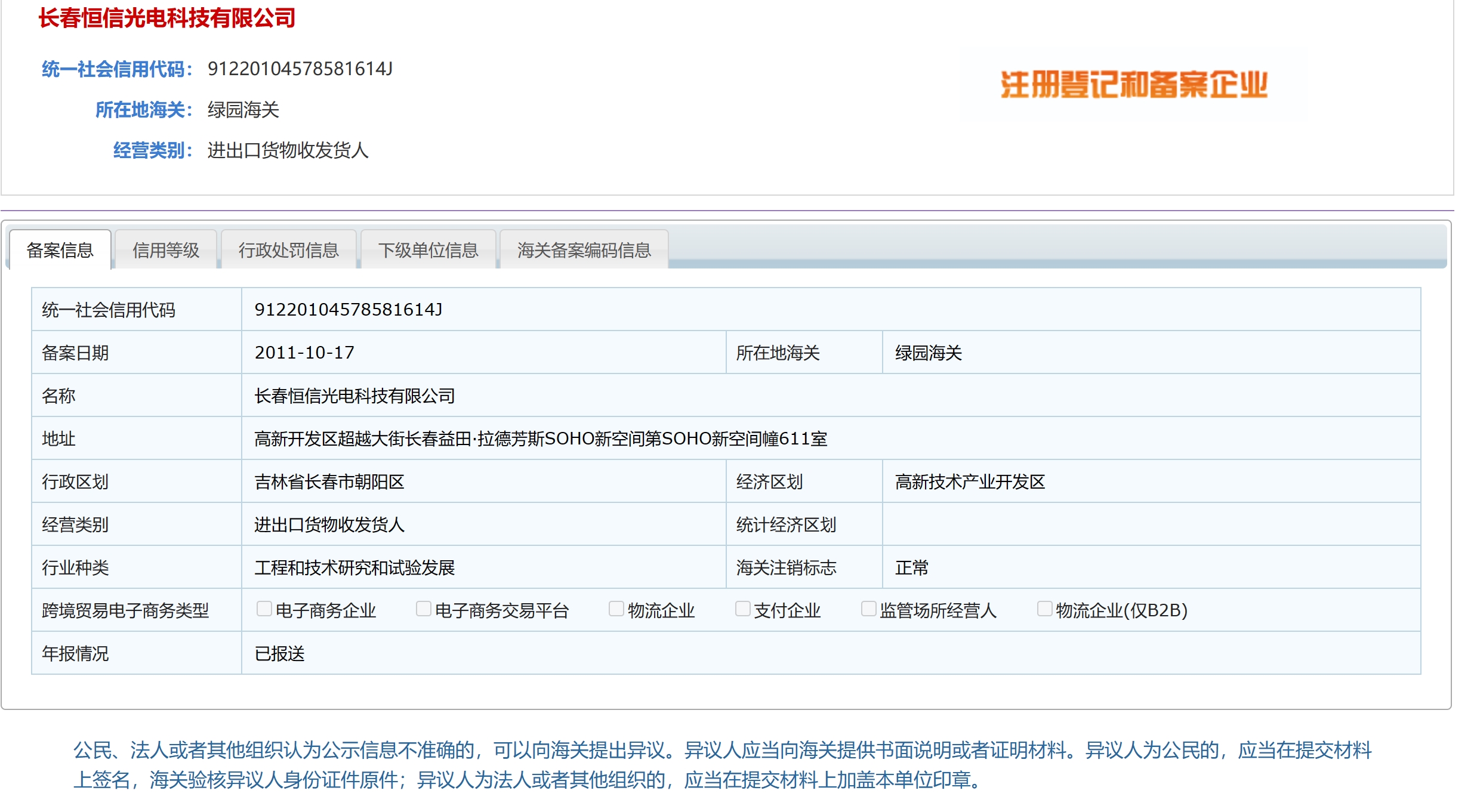Check the 物流企业(仅B2B) checkbox
The height and width of the screenshot is (812, 1477).
(x=1044, y=609)
